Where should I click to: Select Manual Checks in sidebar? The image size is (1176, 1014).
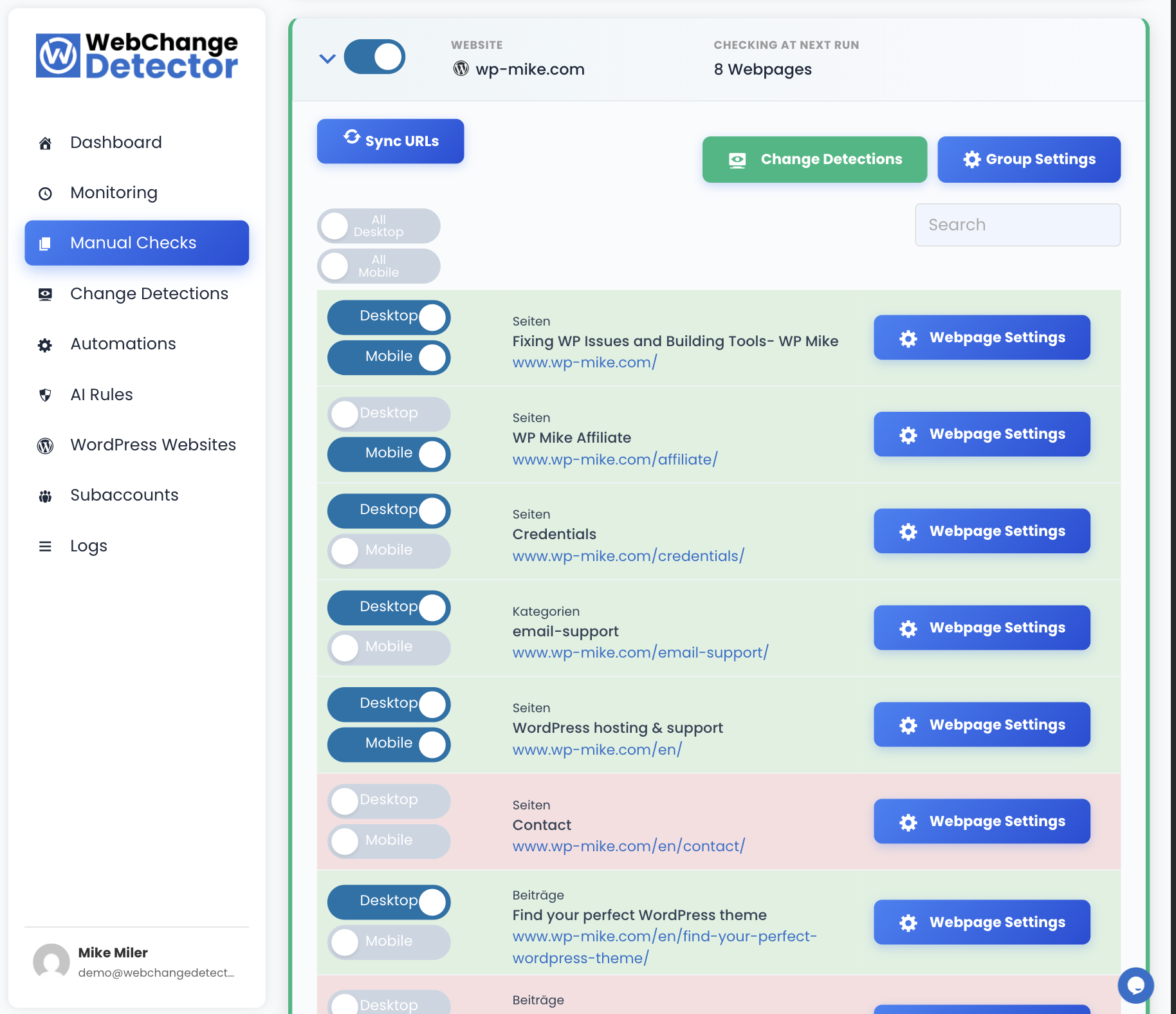(x=136, y=243)
